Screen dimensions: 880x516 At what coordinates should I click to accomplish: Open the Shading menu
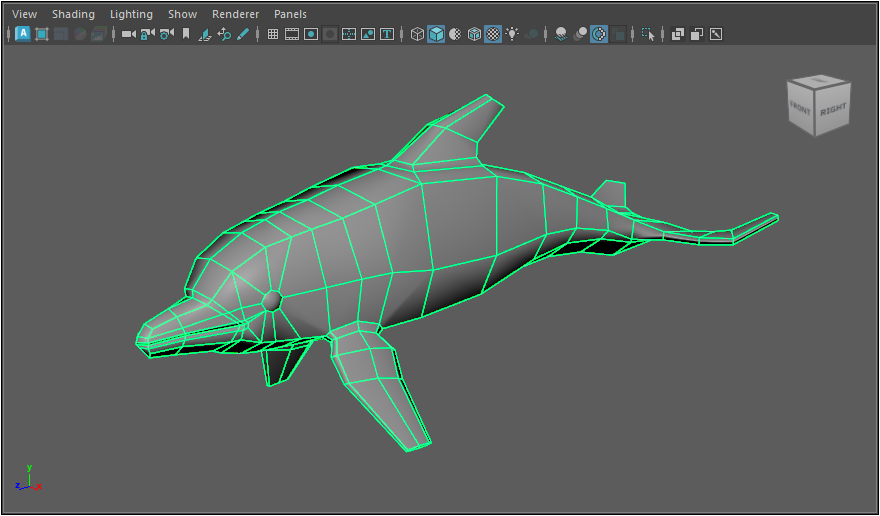(x=73, y=14)
